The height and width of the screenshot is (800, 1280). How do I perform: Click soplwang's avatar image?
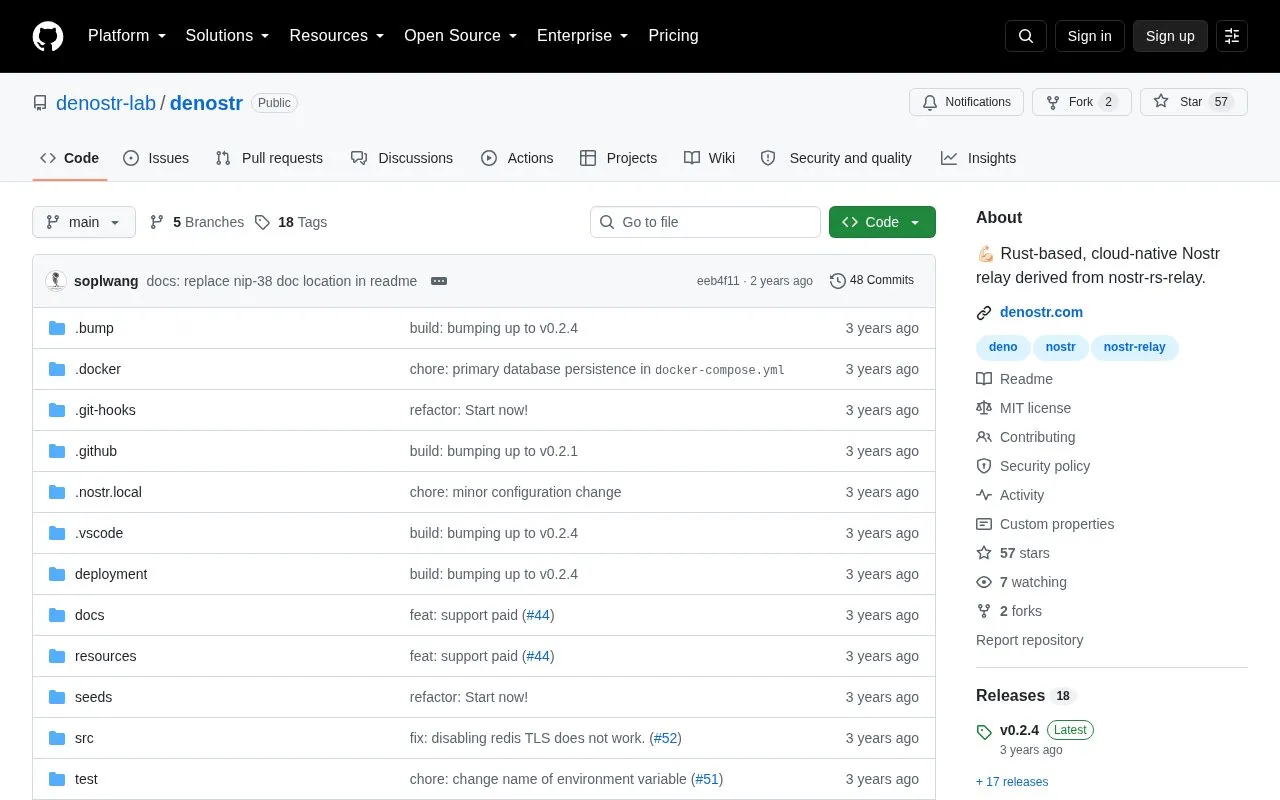pyautogui.click(x=56, y=281)
